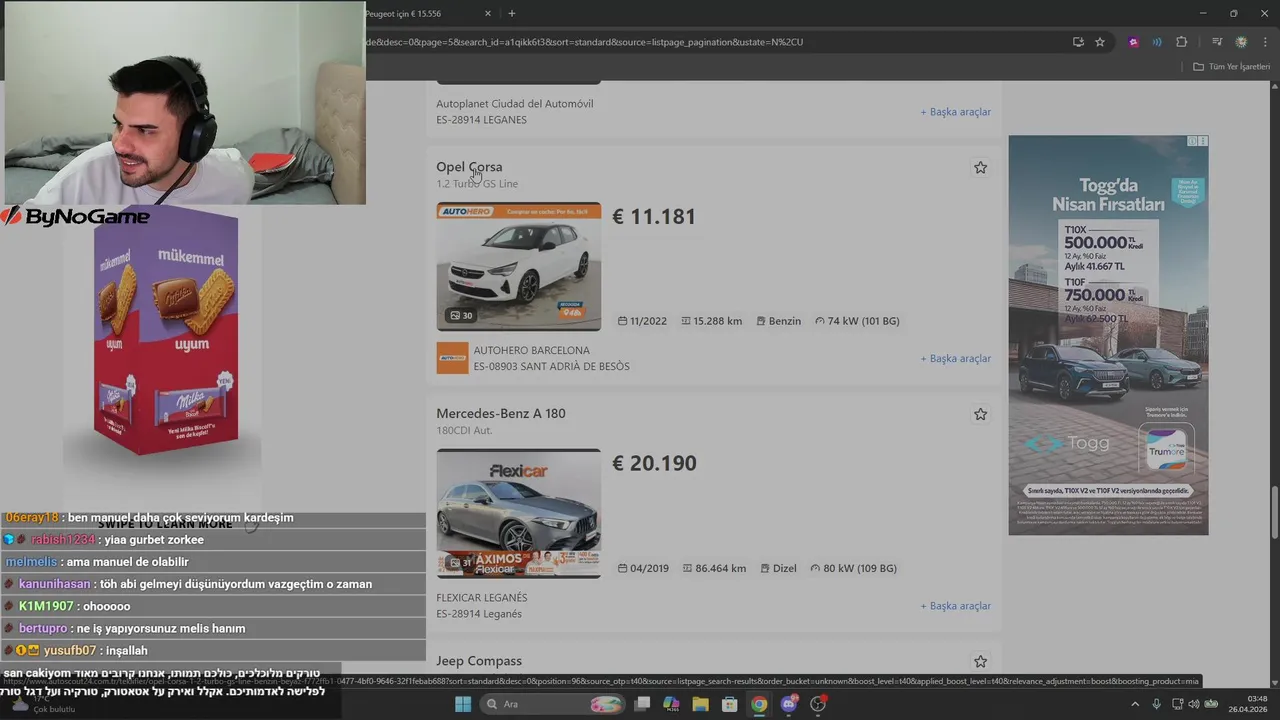Open the Windows Start menu
The width and height of the screenshot is (1280, 720).
463,705
